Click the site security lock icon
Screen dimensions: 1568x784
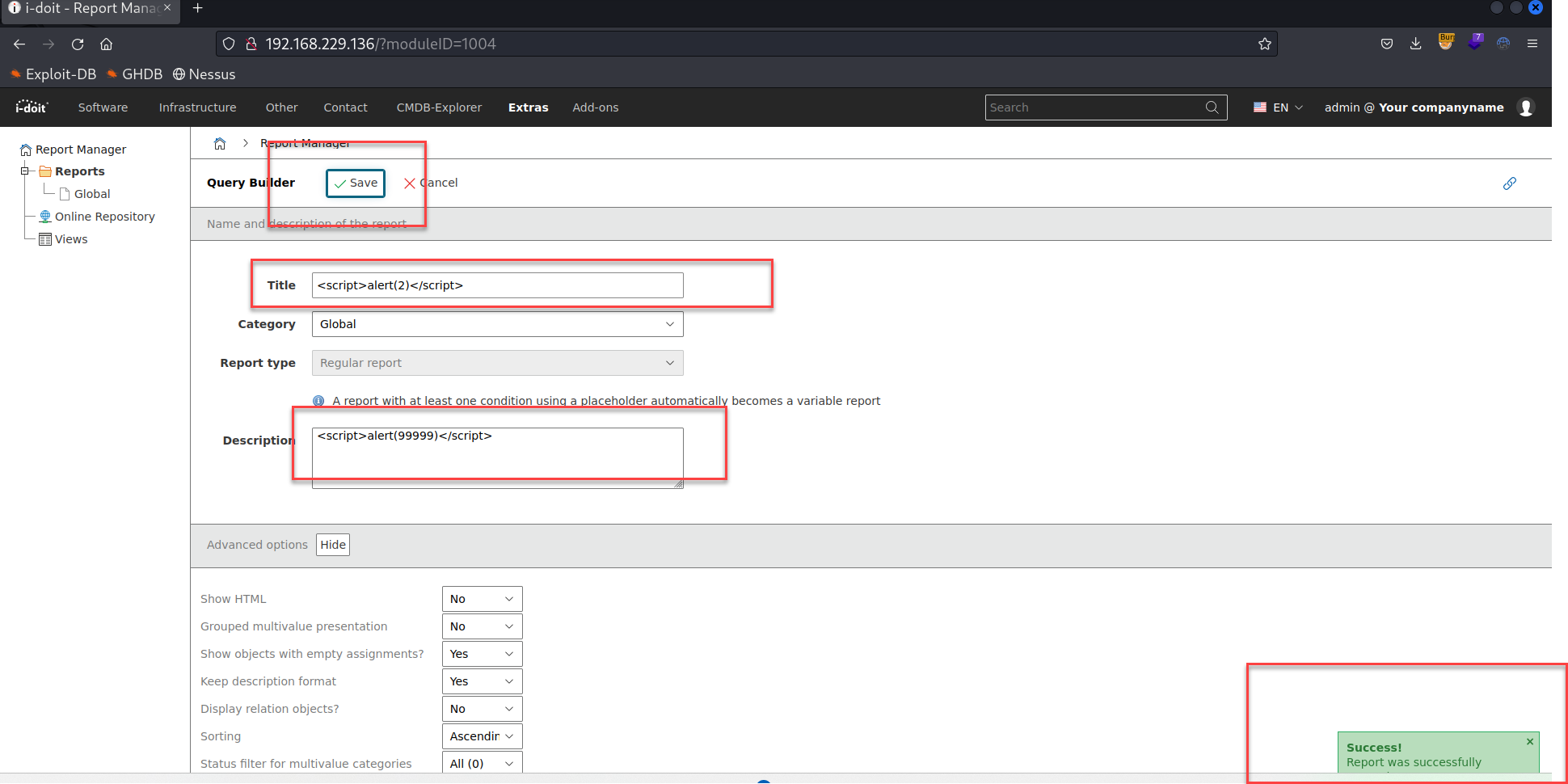[251, 44]
